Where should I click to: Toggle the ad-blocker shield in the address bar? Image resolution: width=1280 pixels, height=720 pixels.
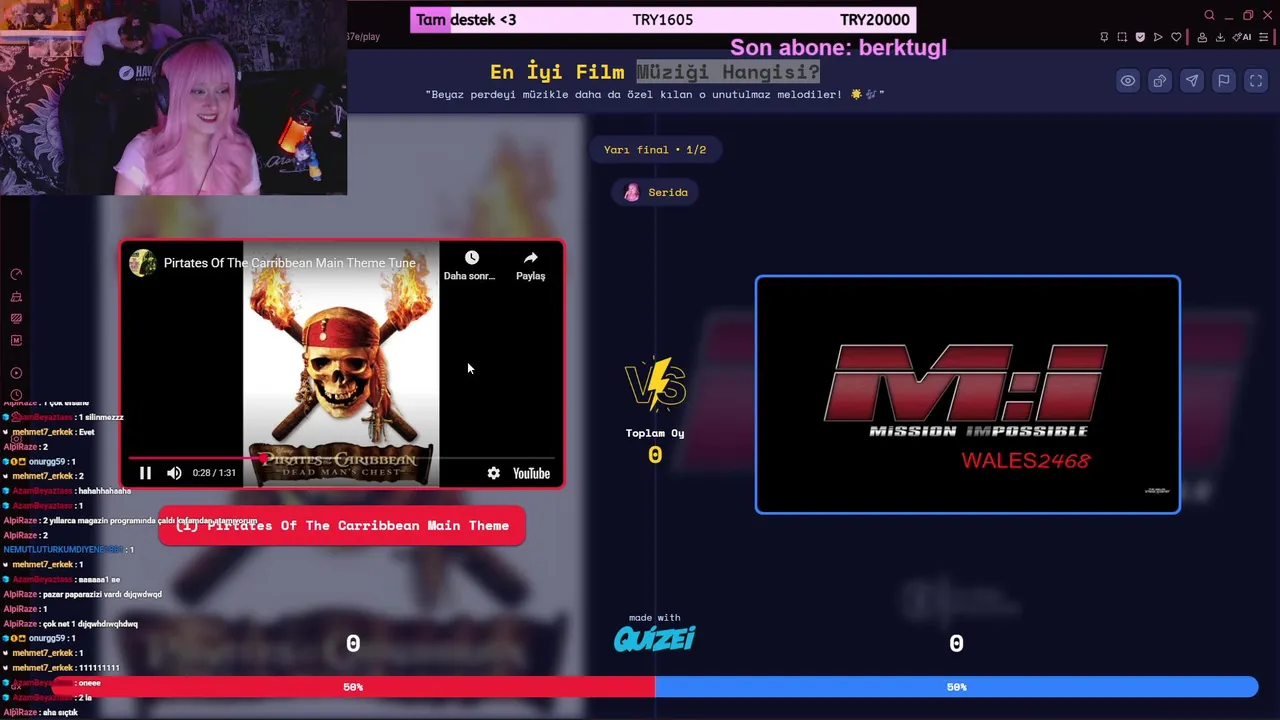pos(1140,37)
